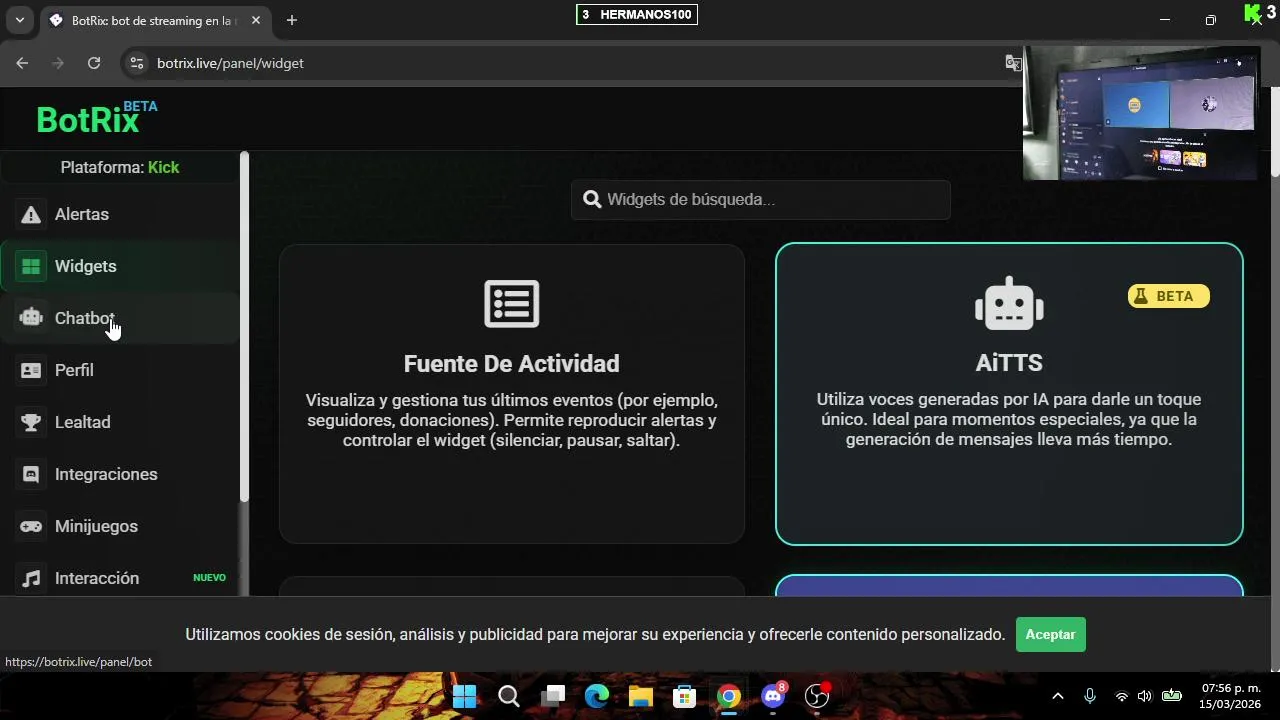Open Integraciones section
The image size is (1280, 720).
click(120, 474)
